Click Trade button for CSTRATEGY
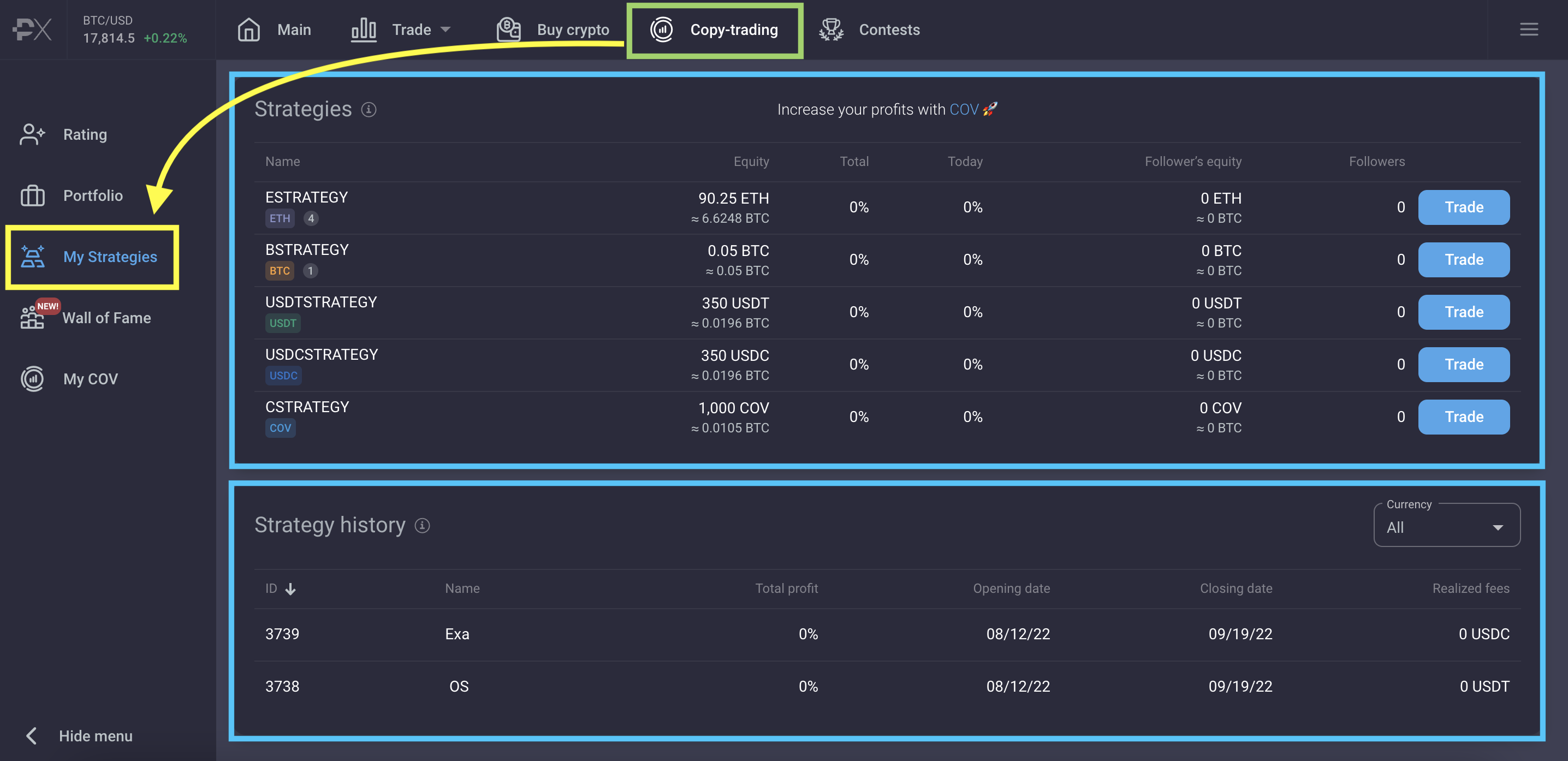The height and width of the screenshot is (761, 1568). click(1463, 417)
